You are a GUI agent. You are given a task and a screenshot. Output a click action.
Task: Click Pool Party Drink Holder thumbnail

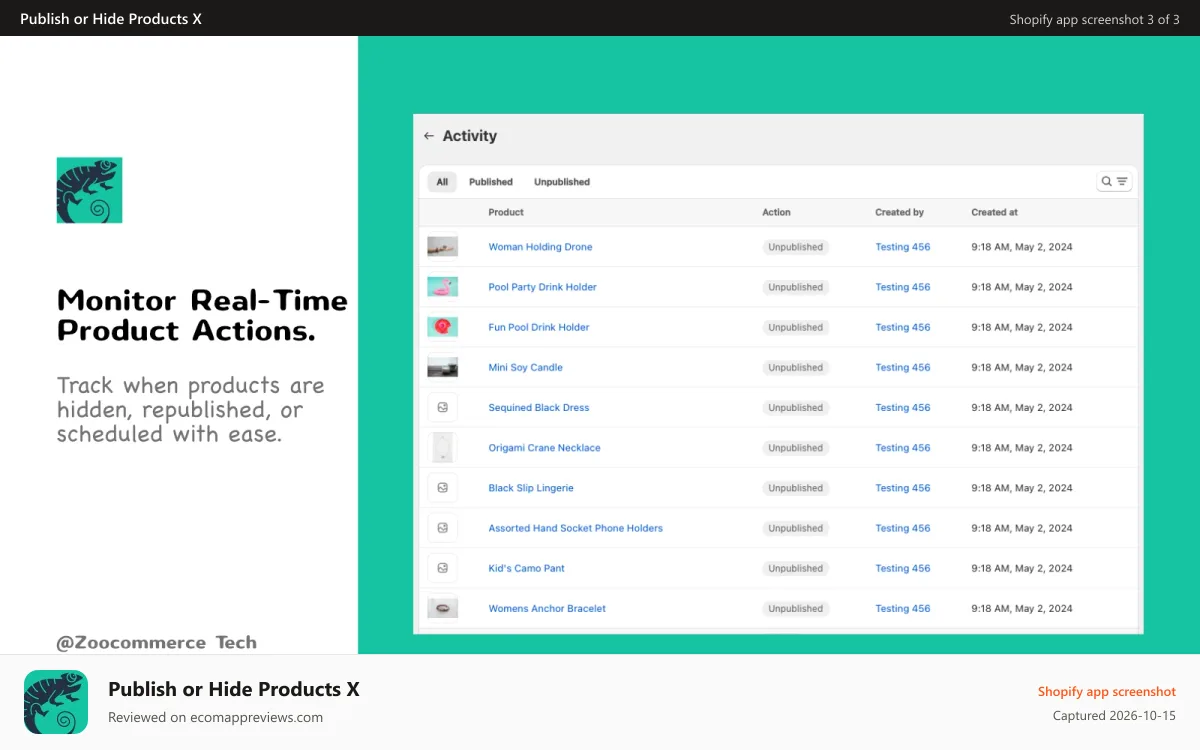coord(442,287)
